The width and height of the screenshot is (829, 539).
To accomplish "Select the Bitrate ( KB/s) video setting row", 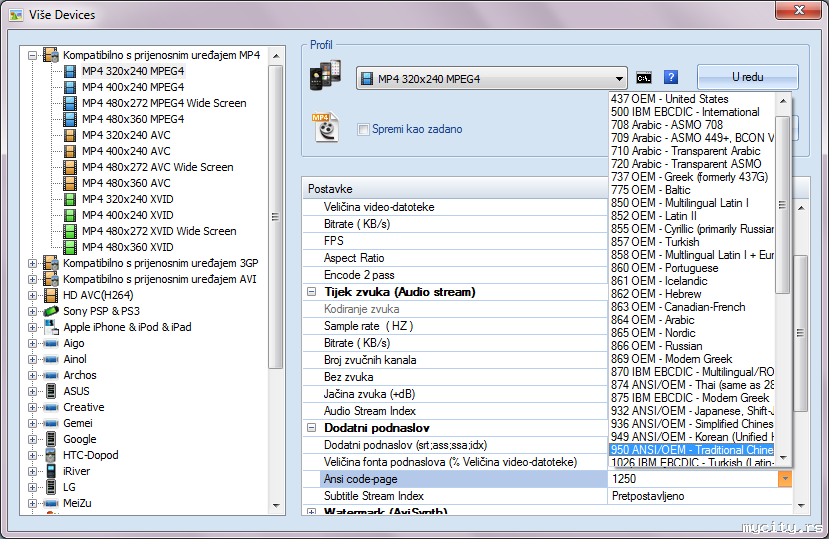I will pos(455,224).
